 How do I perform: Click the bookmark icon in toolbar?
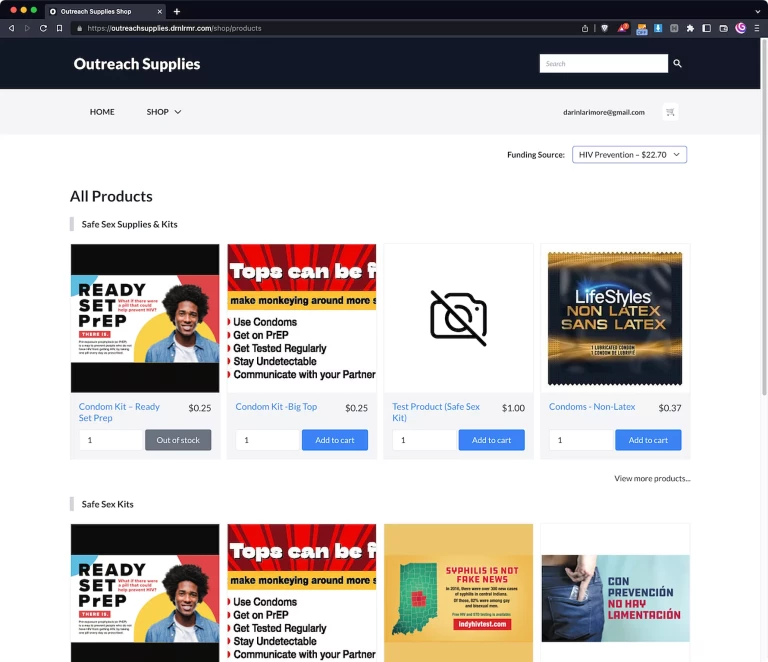pyautogui.click(x=59, y=28)
